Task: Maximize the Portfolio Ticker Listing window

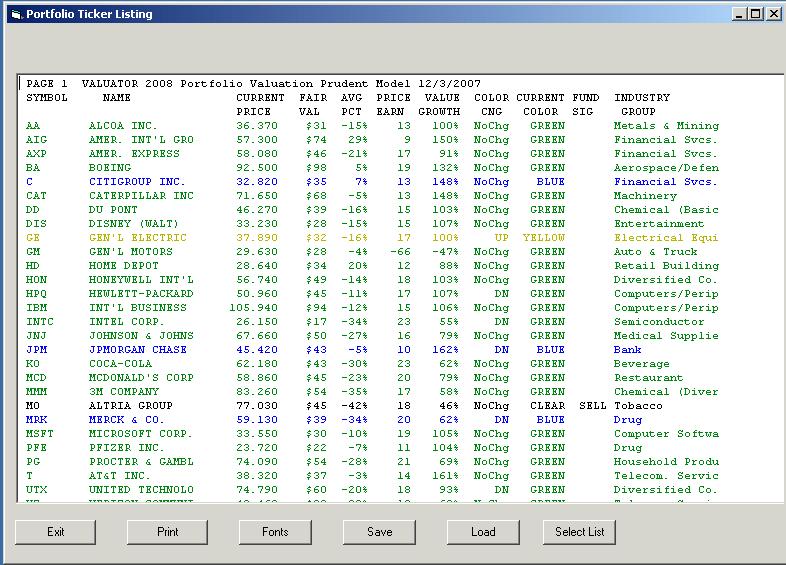Action: pyautogui.click(x=755, y=14)
